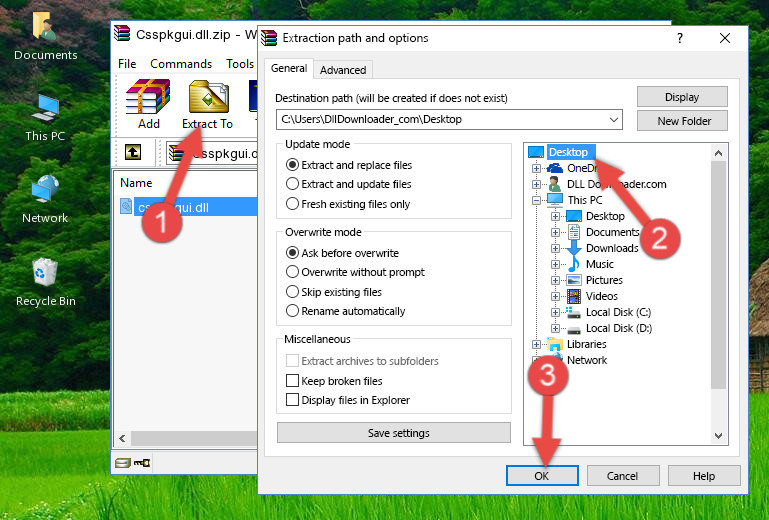
Task: Collapse the This PC tree node
Action: pos(536,200)
